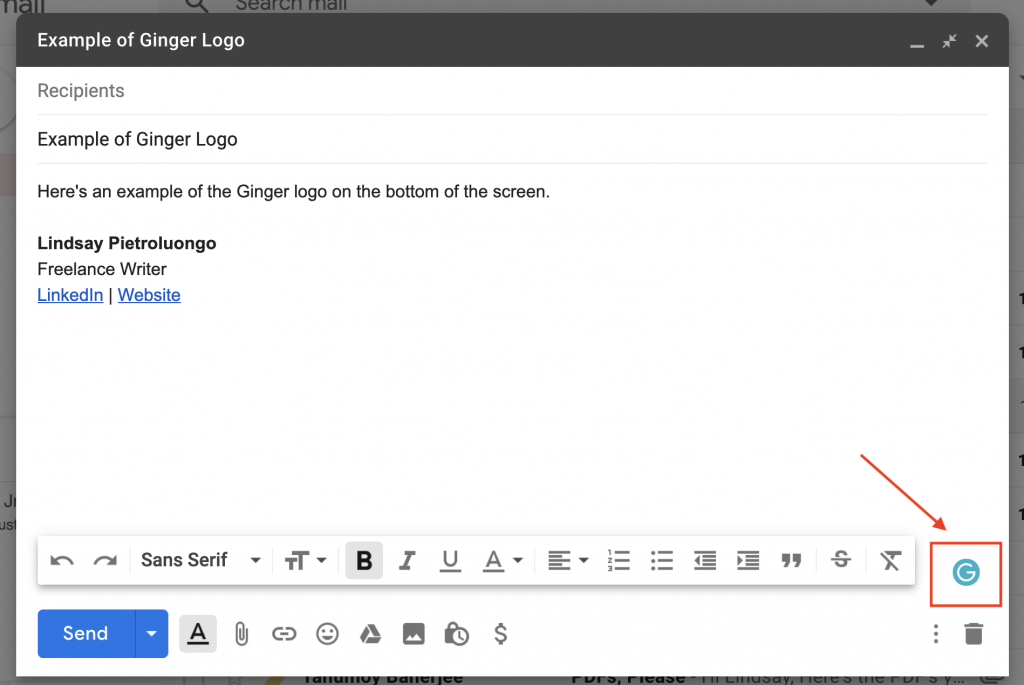Open the emoji picker
Screen dimensions: 1024x685
[327, 633]
